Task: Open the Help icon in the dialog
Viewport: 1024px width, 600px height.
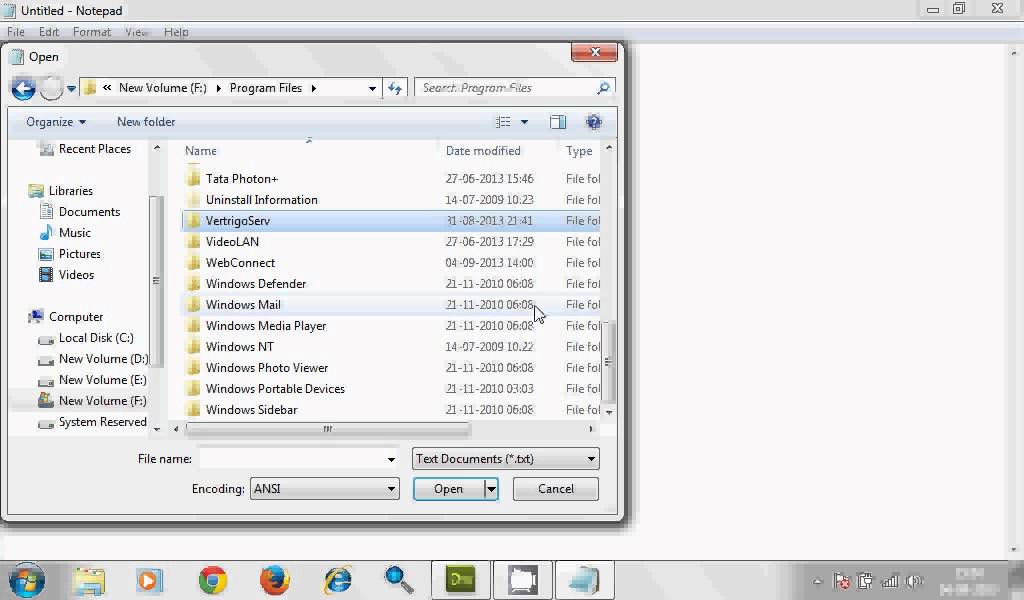Action: click(593, 122)
